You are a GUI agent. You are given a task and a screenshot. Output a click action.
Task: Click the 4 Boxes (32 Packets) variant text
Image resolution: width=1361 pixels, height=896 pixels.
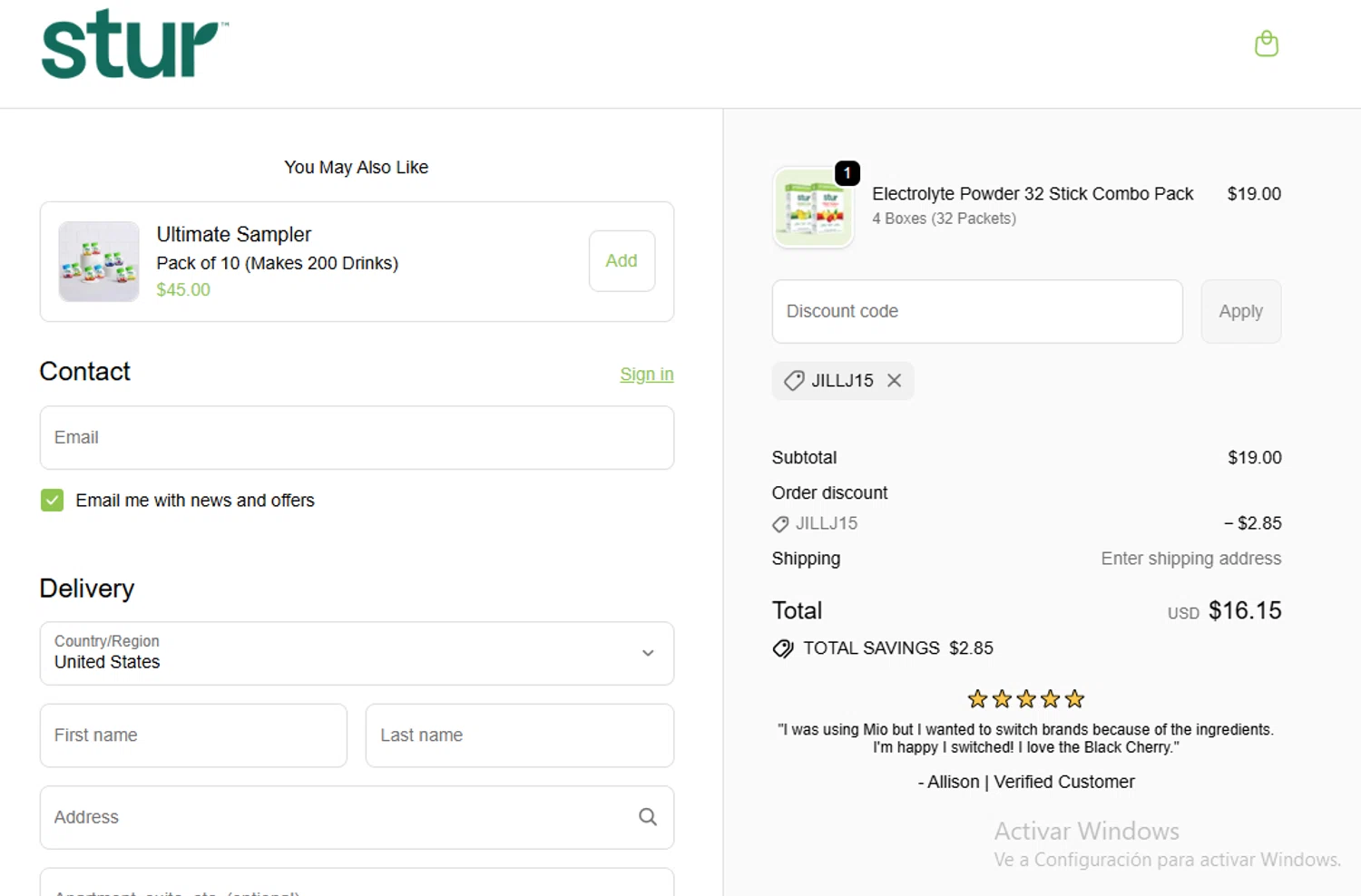[944, 219]
